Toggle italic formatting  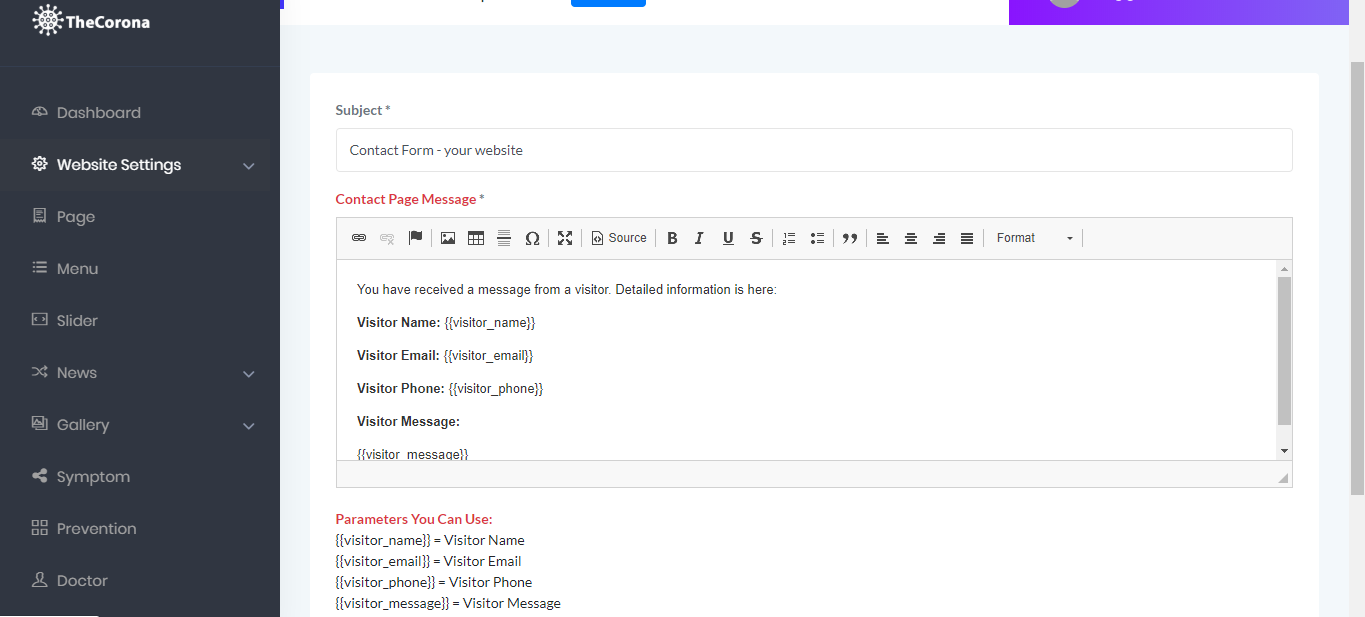click(x=700, y=238)
